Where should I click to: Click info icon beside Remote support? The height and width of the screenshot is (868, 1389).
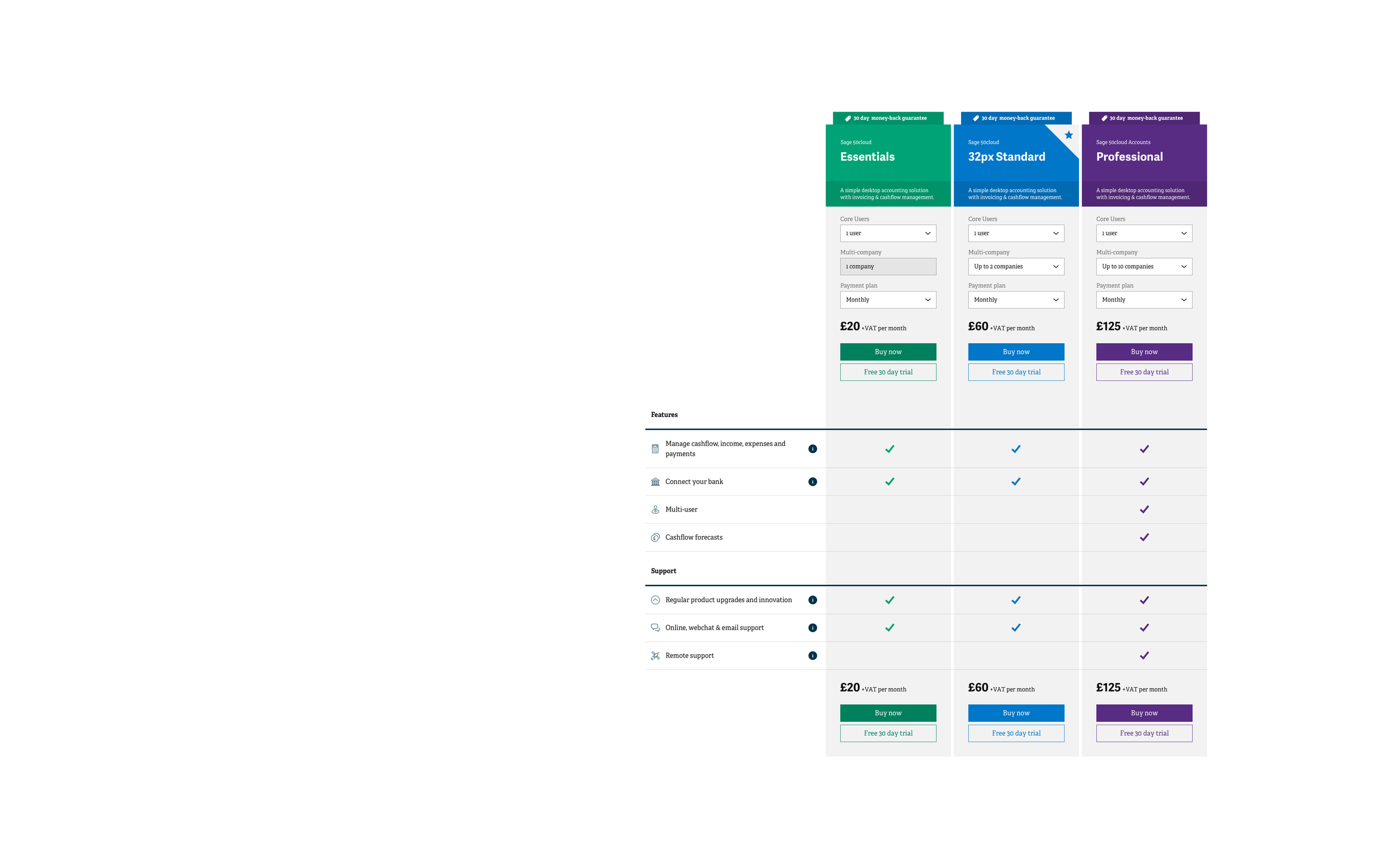pos(812,656)
